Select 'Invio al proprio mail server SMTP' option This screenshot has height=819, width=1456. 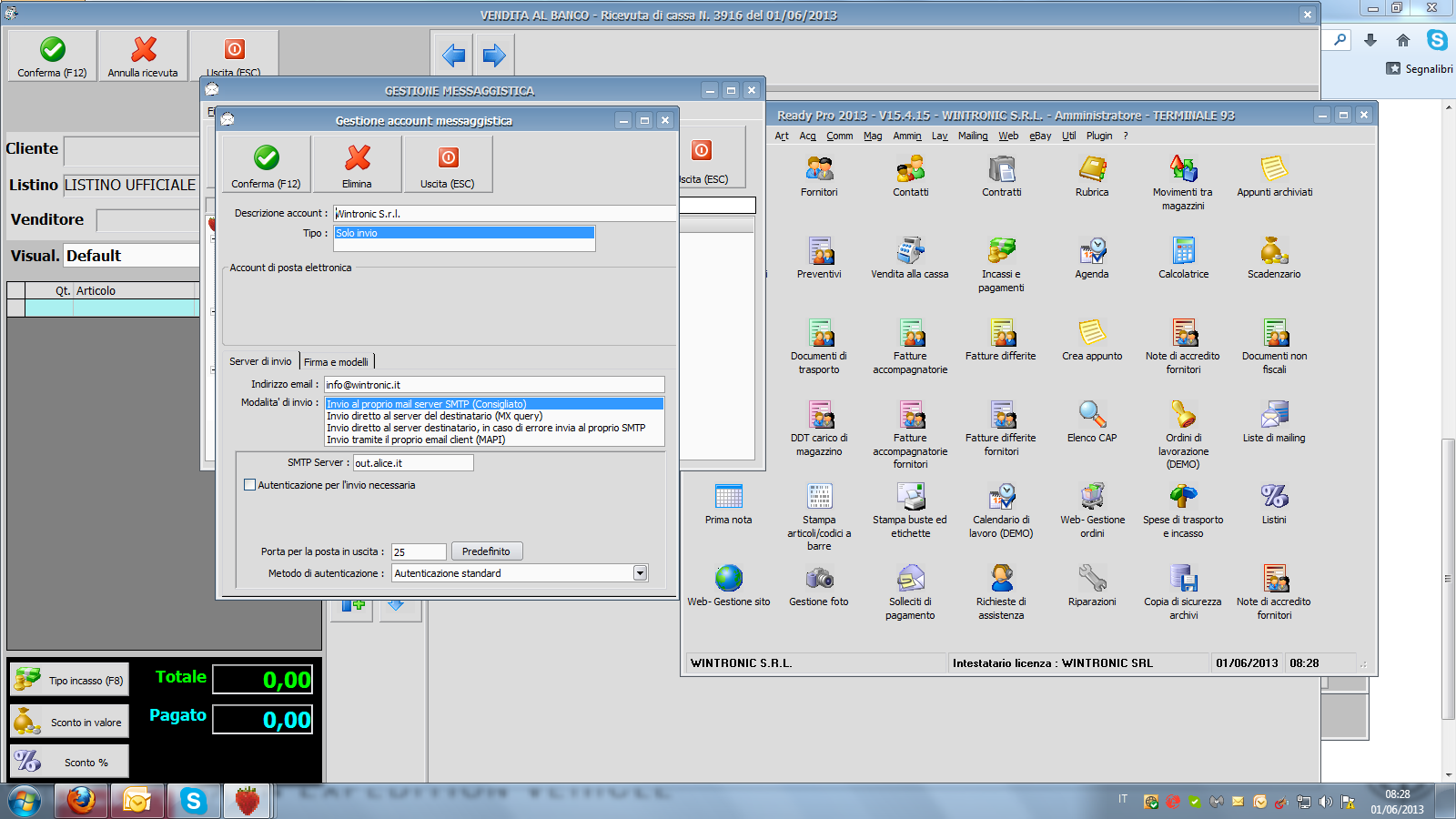[494, 404]
